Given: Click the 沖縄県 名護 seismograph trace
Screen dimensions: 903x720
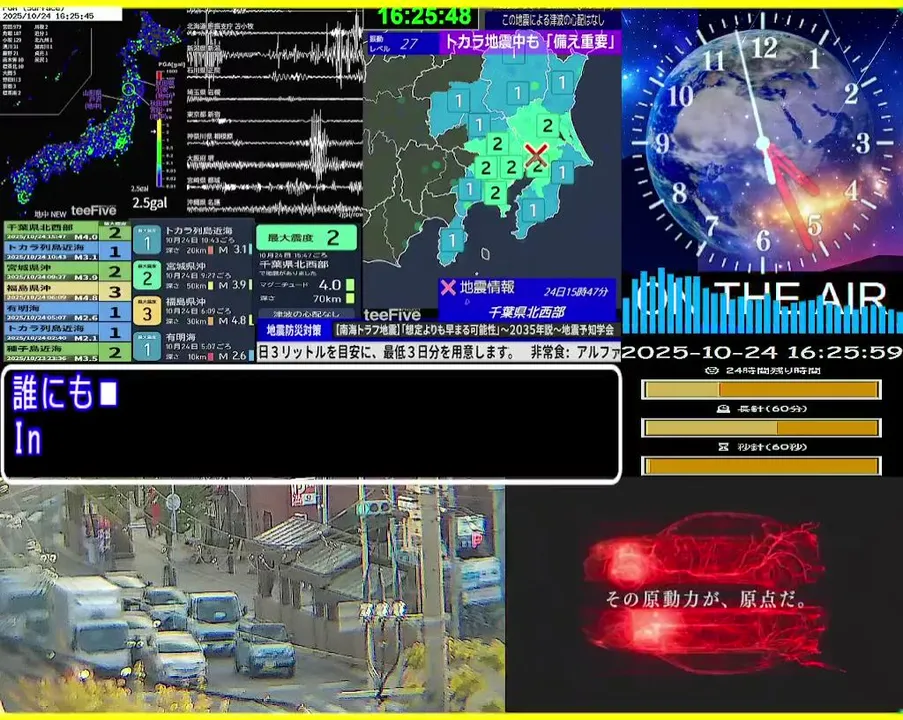Looking at the screenshot, I should [275, 207].
